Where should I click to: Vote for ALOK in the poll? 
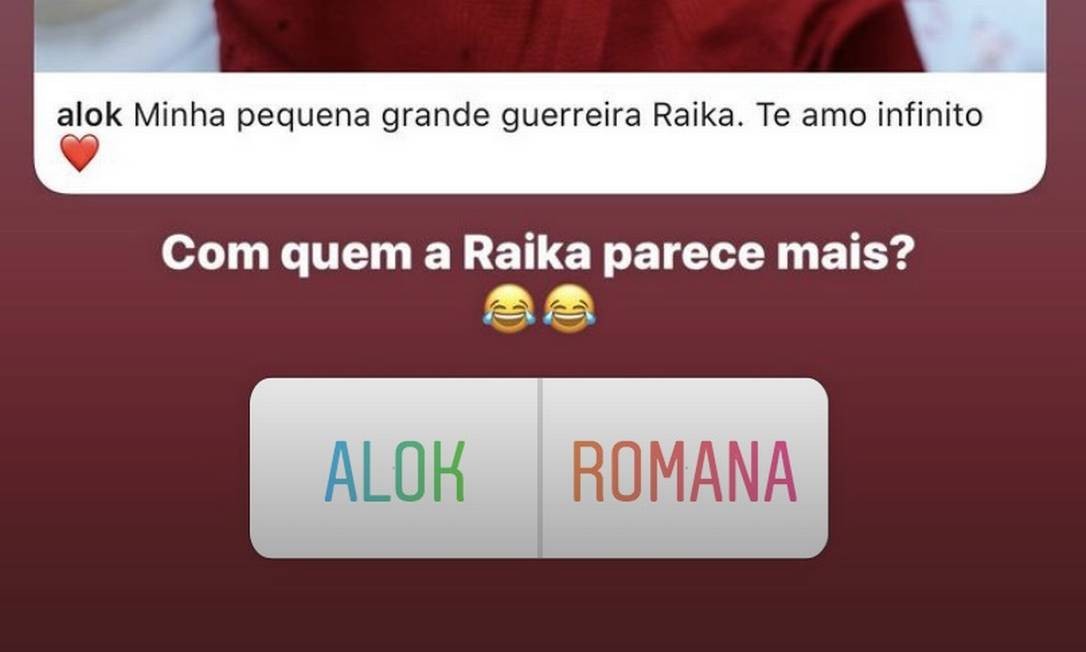(x=395, y=468)
